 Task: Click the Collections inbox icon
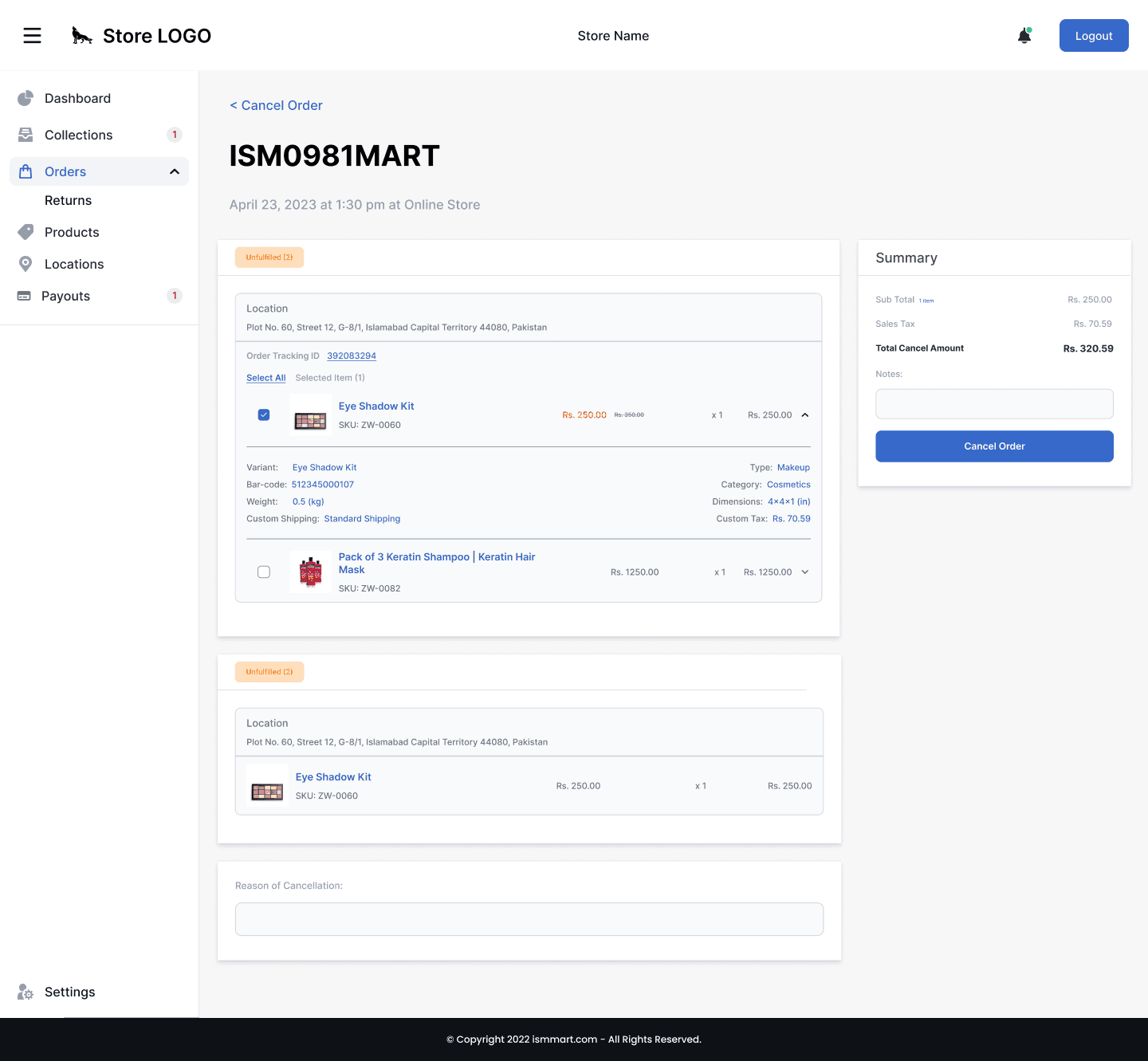tap(26, 135)
